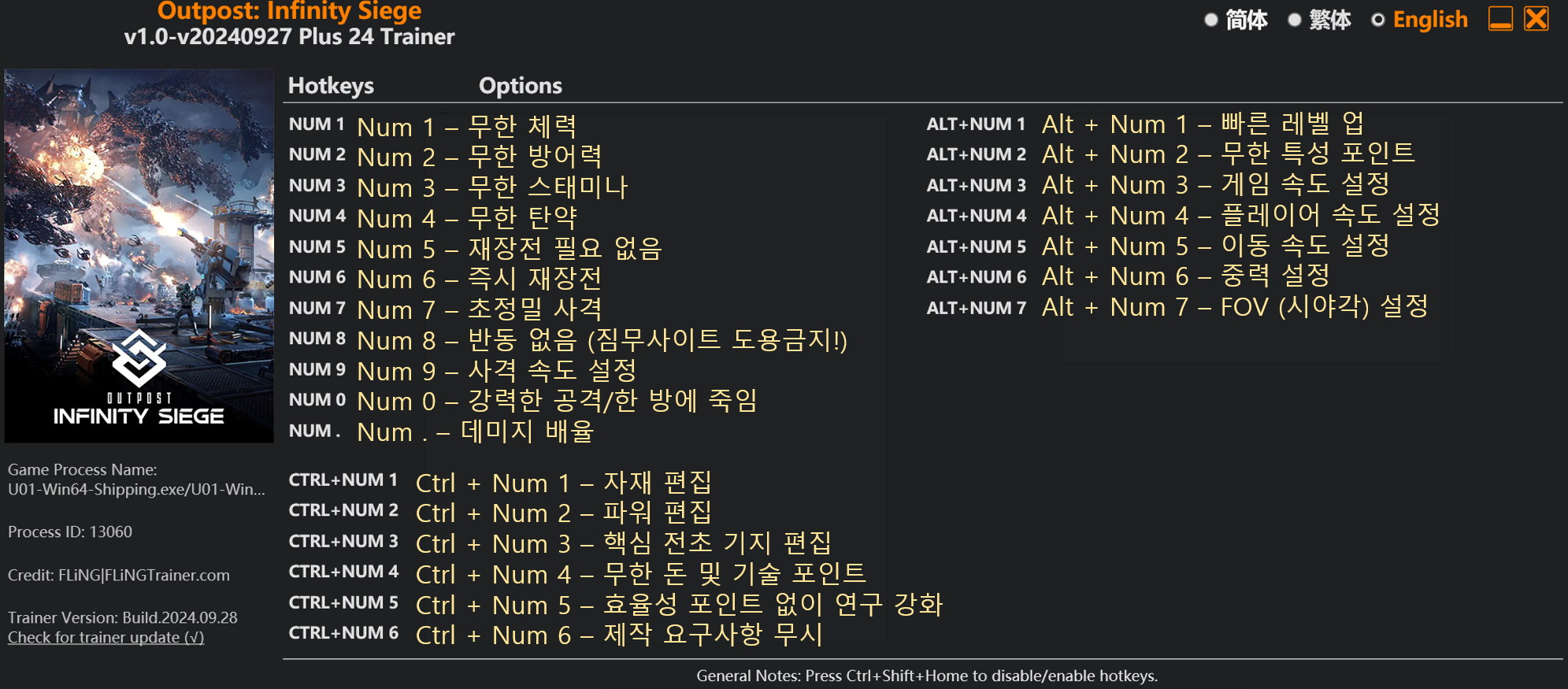
Task: Select the 简体 language radio button
Action: click(x=1211, y=20)
